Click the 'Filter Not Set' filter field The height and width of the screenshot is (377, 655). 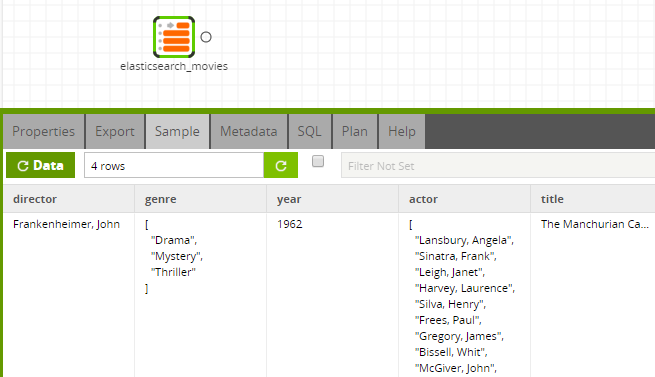498,166
